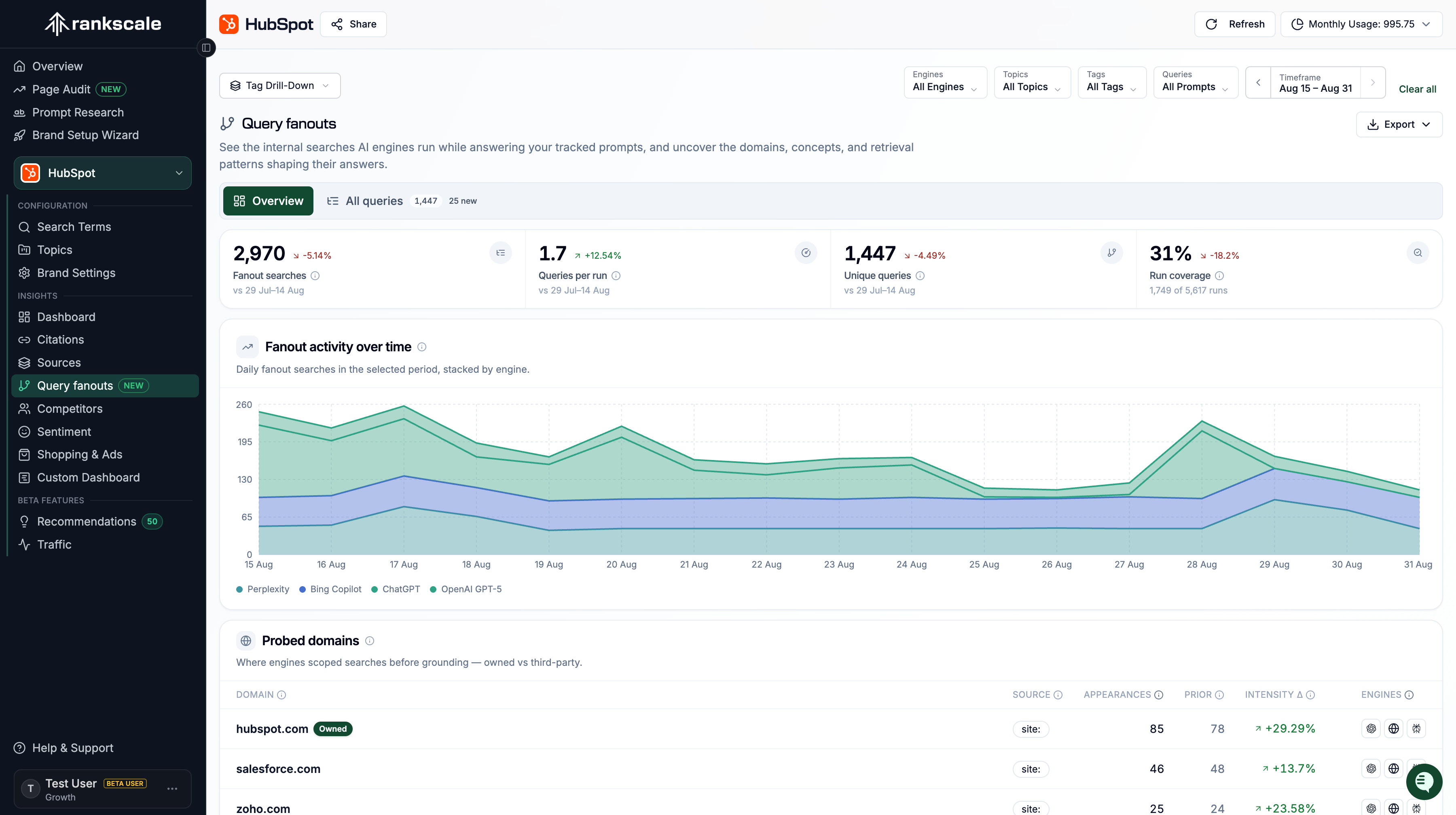The width and height of the screenshot is (1456, 815).
Task: Open Shopping & Ads in the sidebar
Action: click(x=105, y=454)
